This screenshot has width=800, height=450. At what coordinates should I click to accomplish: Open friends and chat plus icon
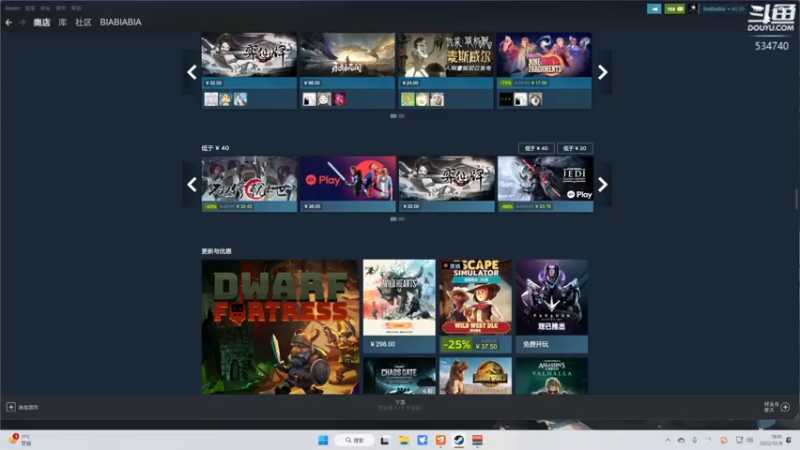click(785, 407)
